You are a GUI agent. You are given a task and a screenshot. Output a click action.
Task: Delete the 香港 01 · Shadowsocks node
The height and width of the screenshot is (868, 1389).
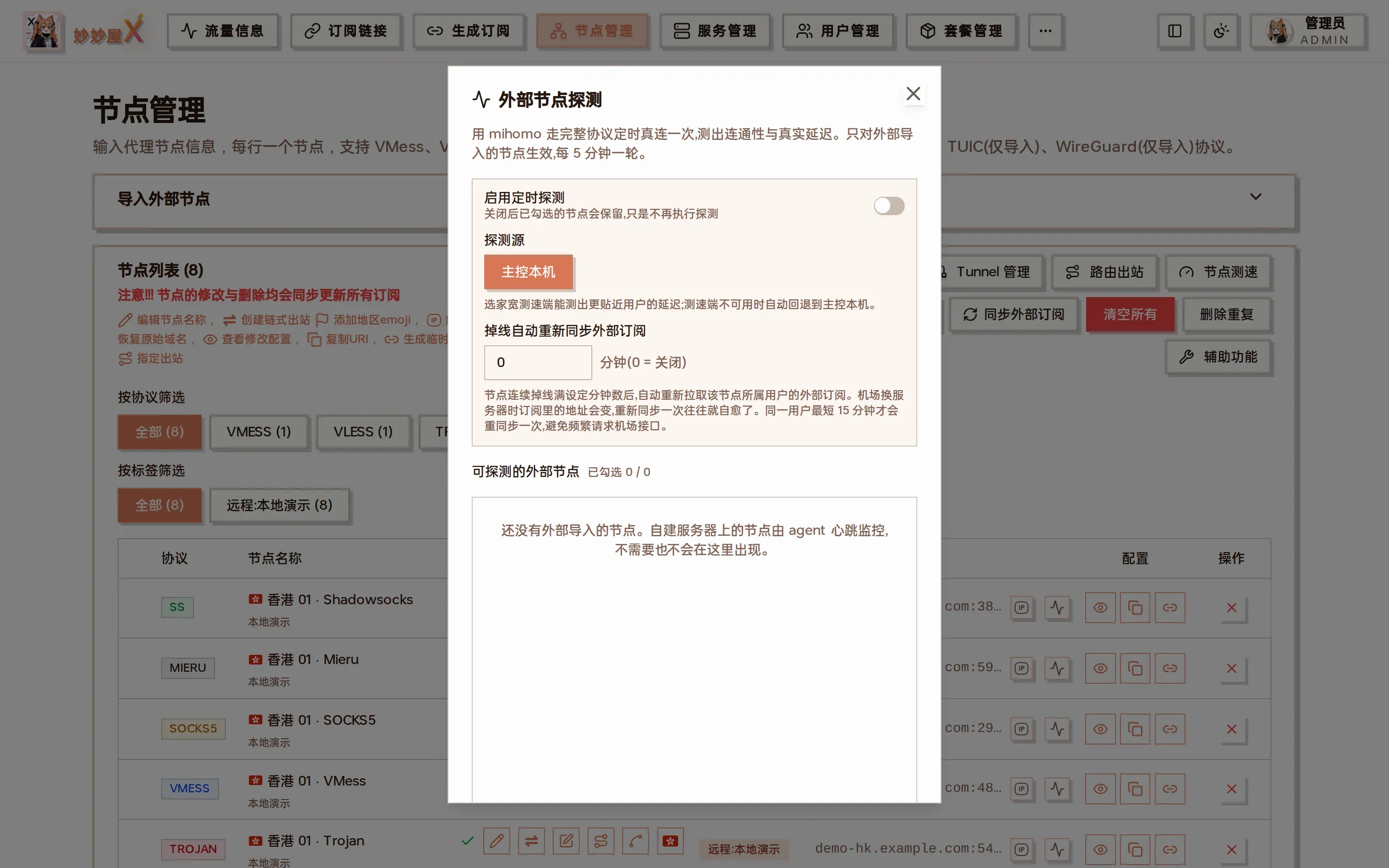click(x=1231, y=608)
